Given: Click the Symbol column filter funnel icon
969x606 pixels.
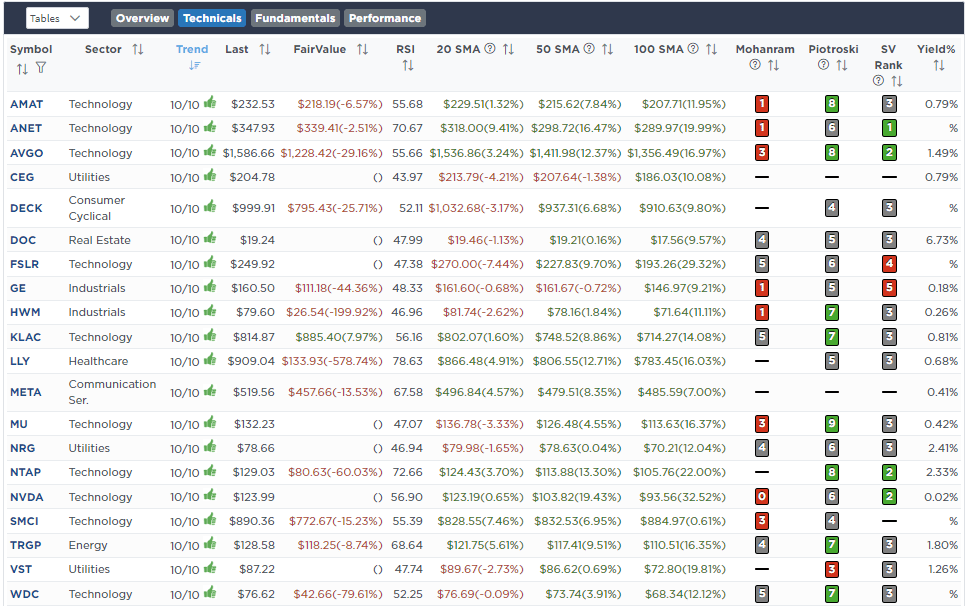Looking at the screenshot, I should 41,68.
